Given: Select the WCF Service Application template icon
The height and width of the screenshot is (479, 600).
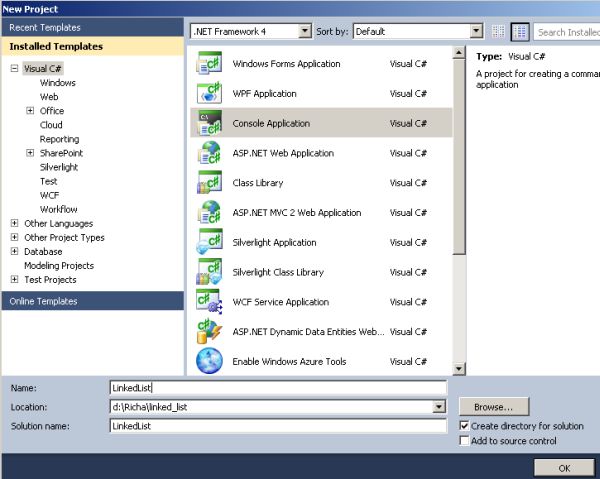Looking at the screenshot, I should 209,302.
